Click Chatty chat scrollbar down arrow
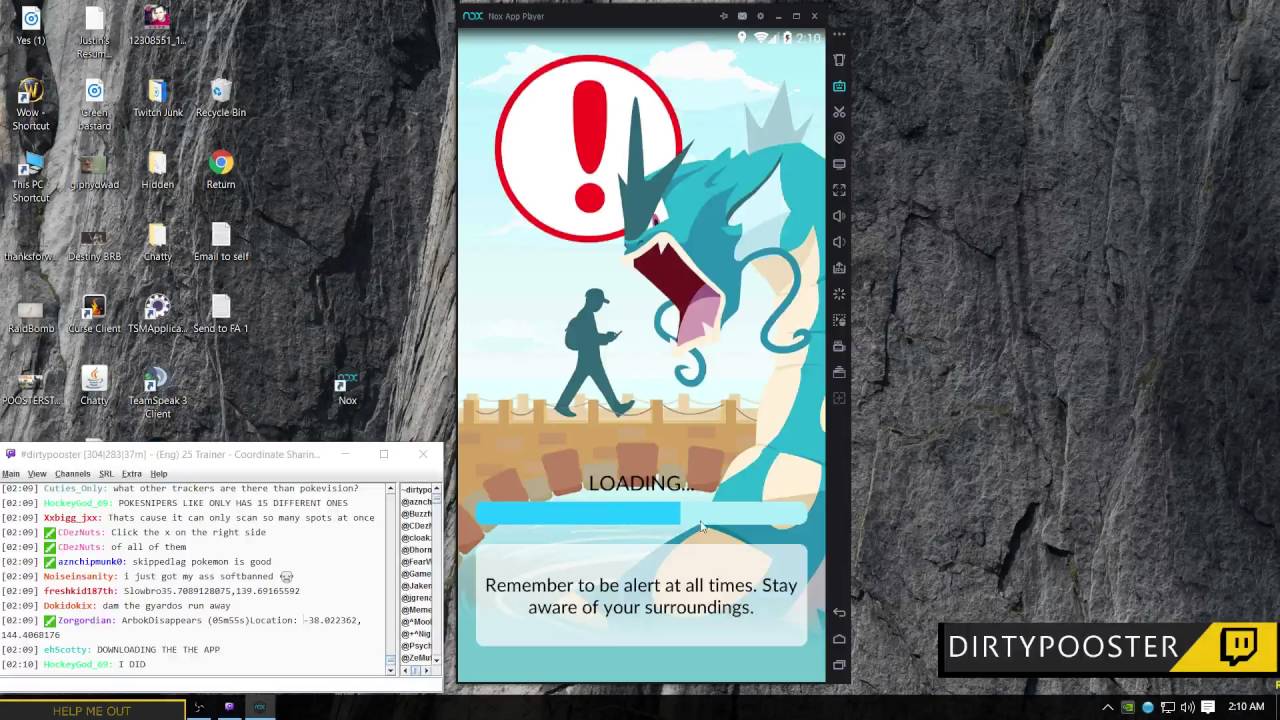The width and height of the screenshot is (1280, 720). [391, 669]
